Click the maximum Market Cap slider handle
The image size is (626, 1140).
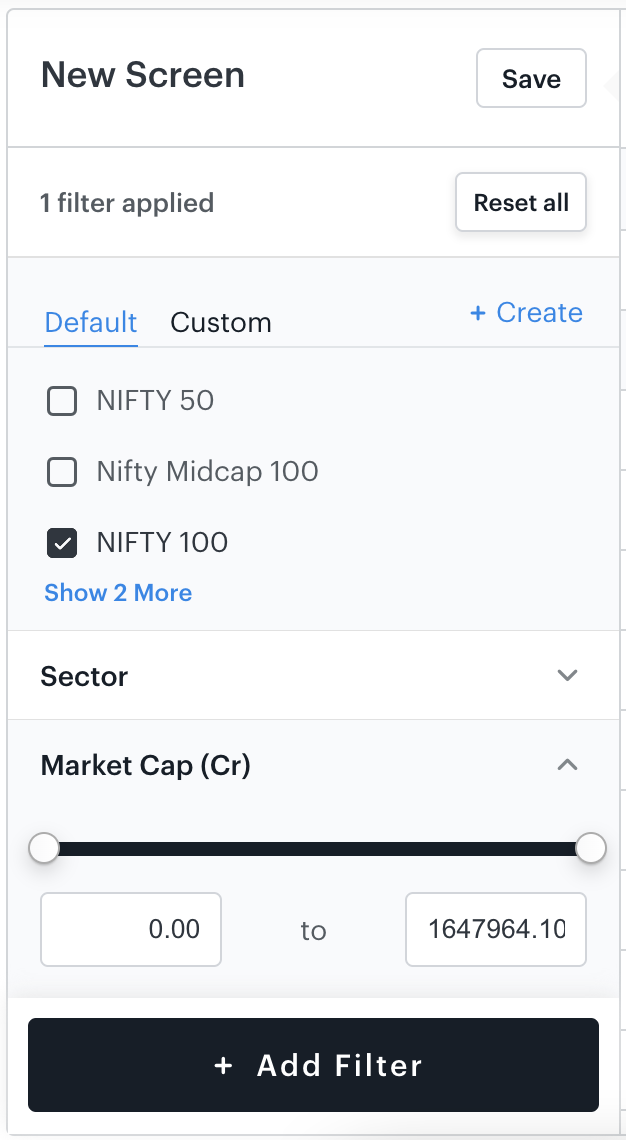tap(591, 849)
